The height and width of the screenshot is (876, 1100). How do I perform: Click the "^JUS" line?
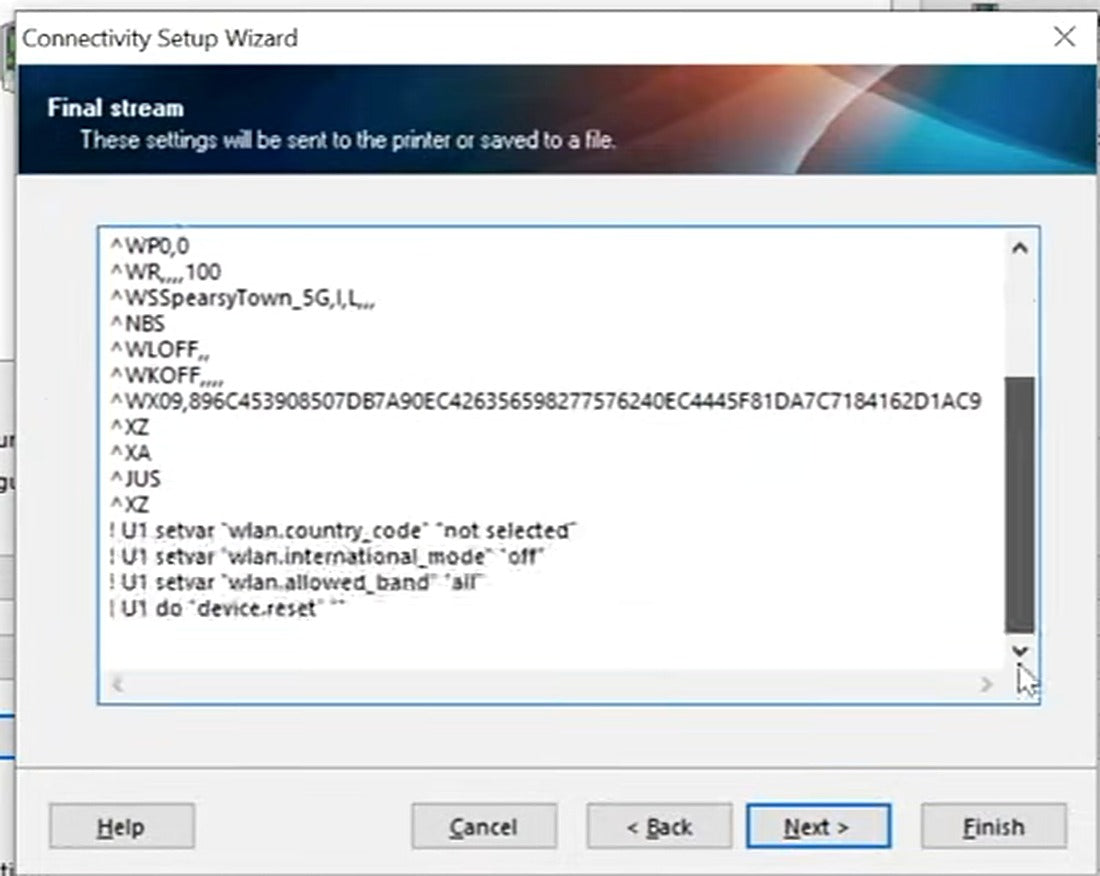tap(136, 479)
